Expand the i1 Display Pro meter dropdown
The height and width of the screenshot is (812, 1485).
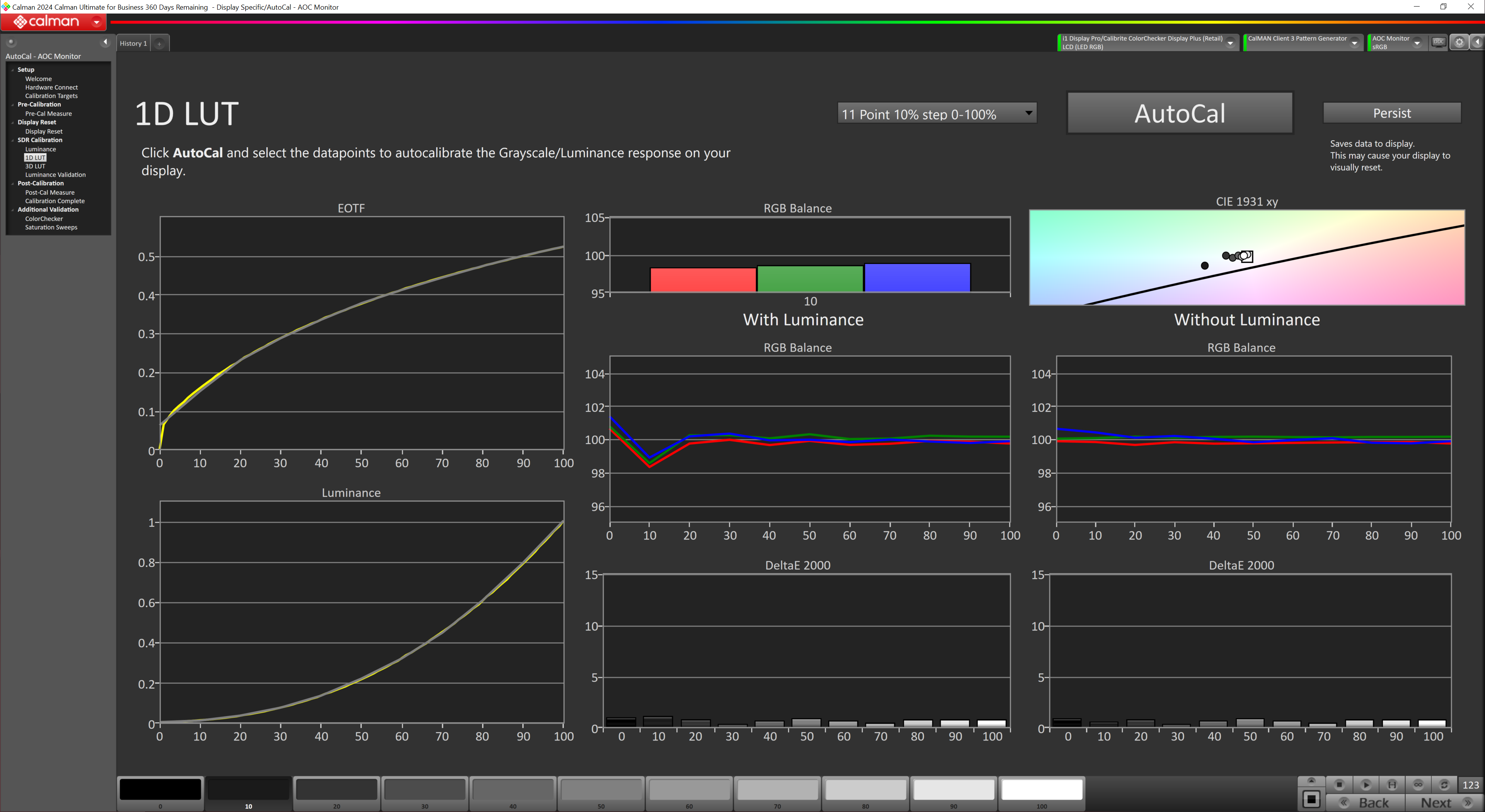(x=1229, y=43)
